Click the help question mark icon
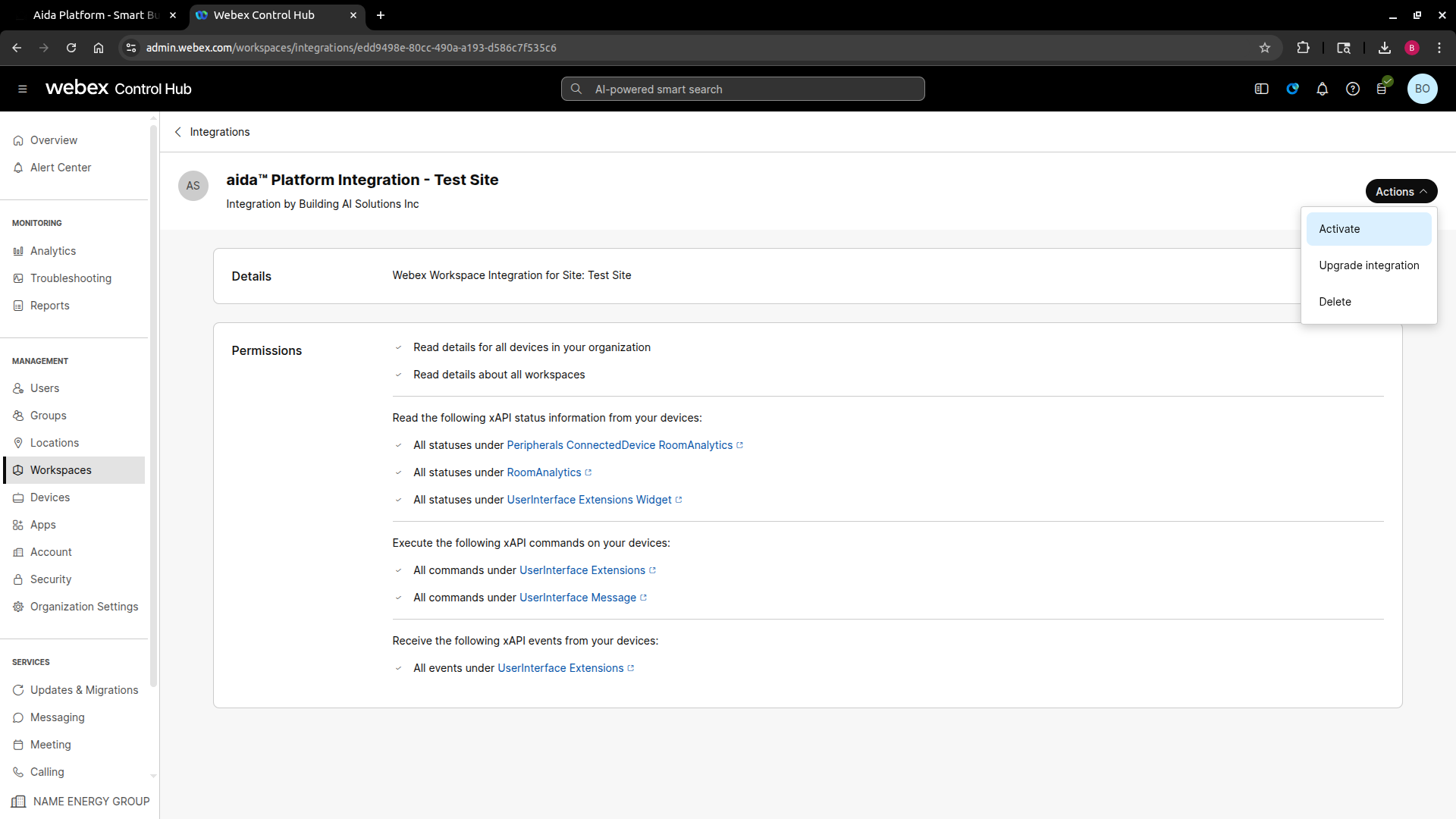This screenshot has height=819, width=1456. [x=1352, y=89]
